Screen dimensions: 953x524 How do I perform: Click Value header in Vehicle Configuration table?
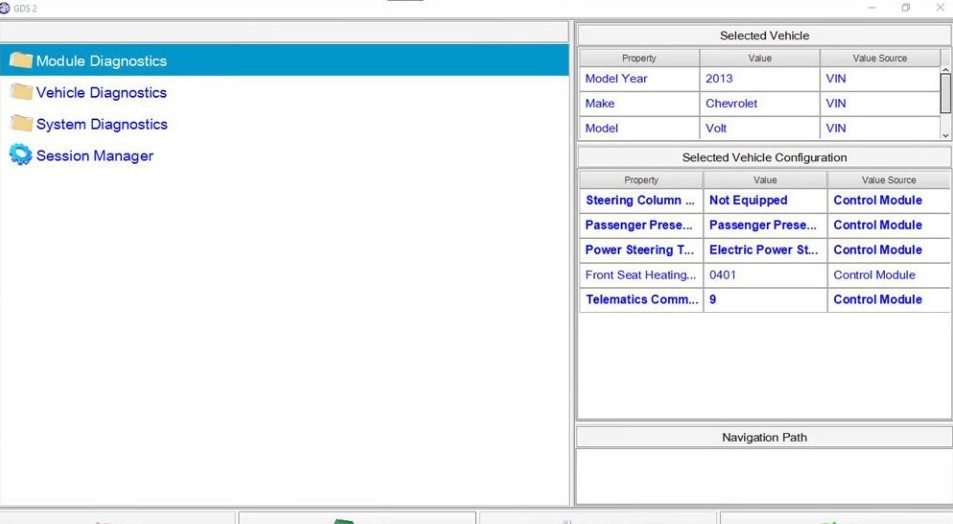(765, 180)
